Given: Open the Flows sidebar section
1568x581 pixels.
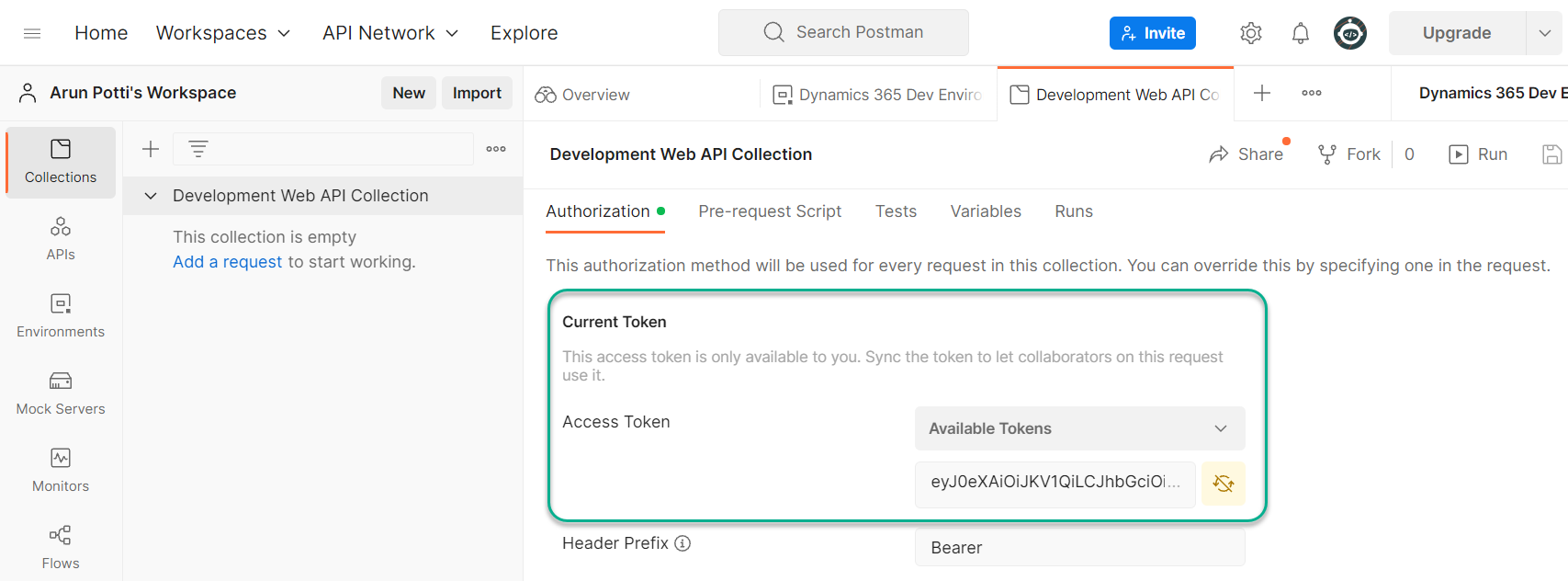Looking at the screenshot, I should 61,548.
